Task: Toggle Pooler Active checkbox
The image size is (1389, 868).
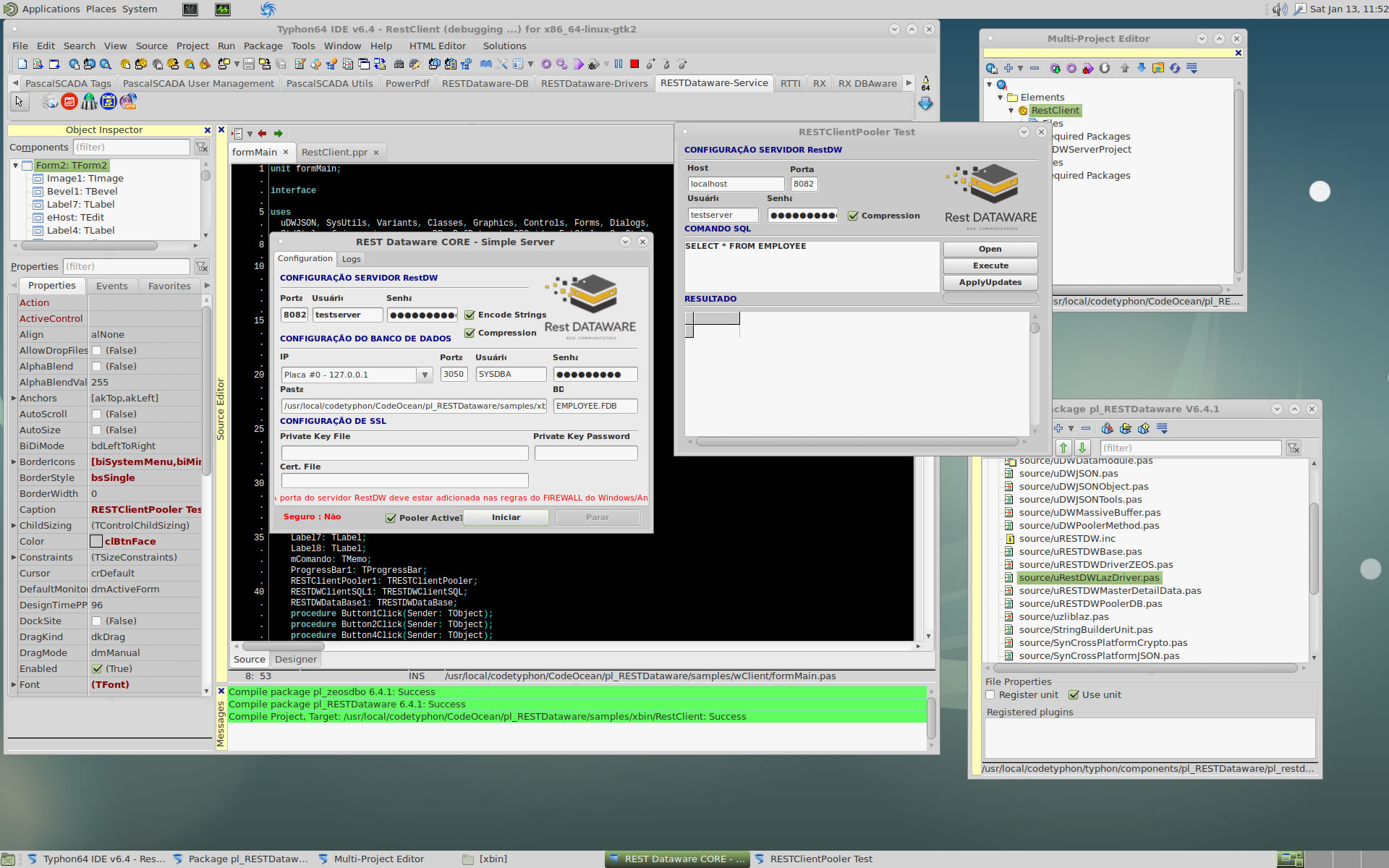Action: pos(391,518)
